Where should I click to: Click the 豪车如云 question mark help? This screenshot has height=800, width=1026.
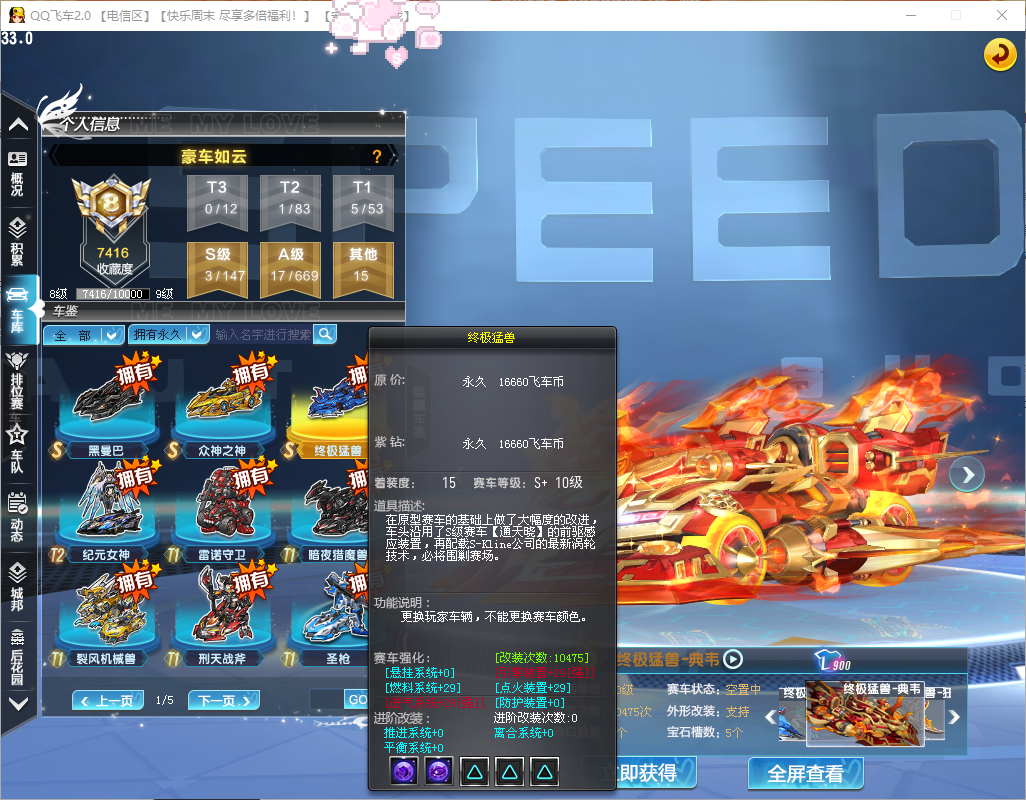[376, 156]
